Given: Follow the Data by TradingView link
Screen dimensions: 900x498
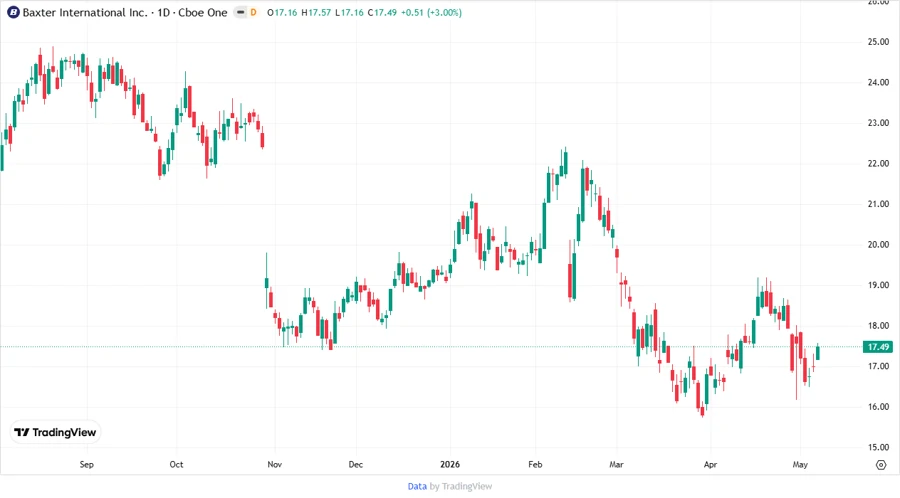Looking at the screenshot, I should [x=450, y=486].
